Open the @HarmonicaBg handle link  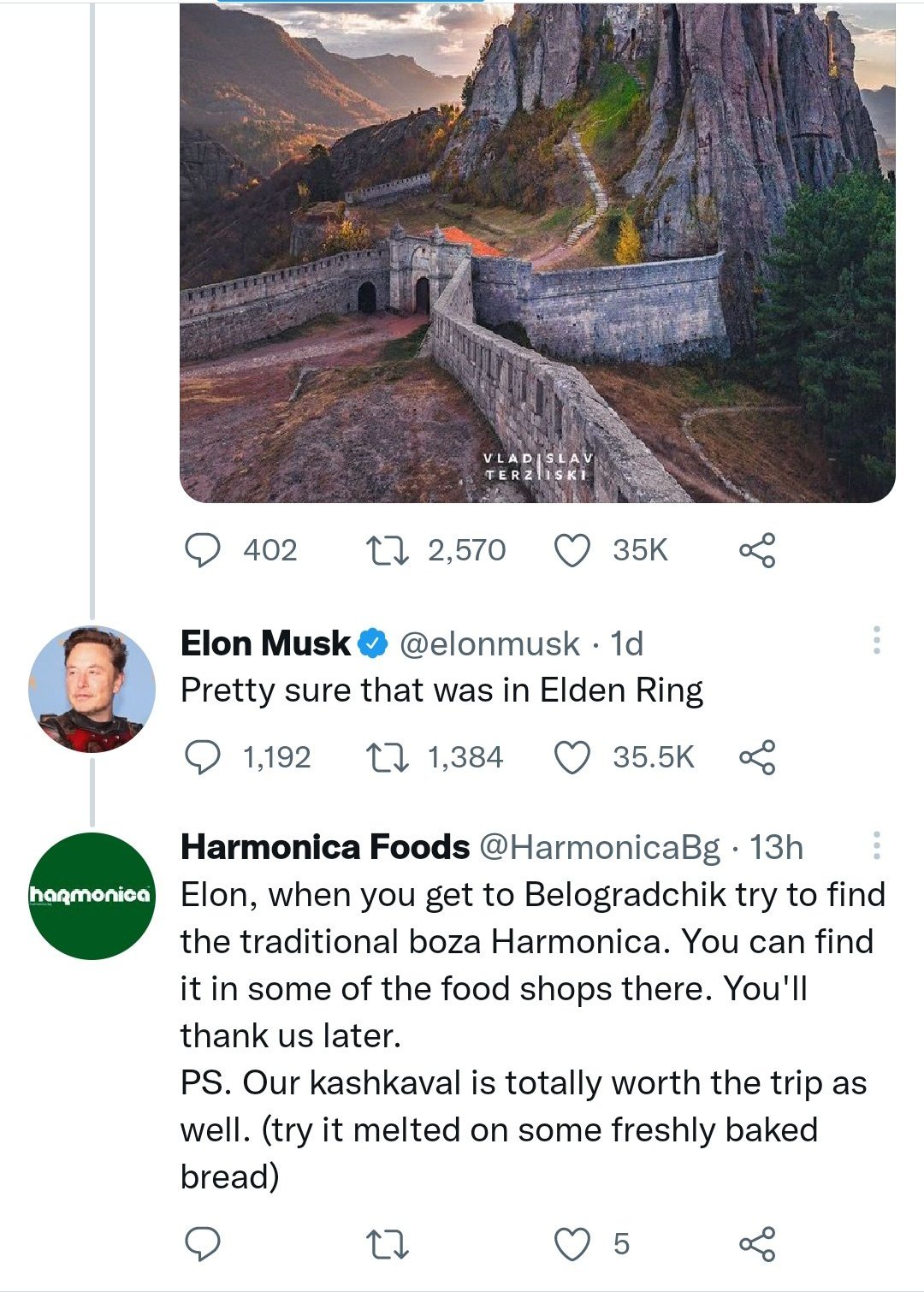coord(599,847)
